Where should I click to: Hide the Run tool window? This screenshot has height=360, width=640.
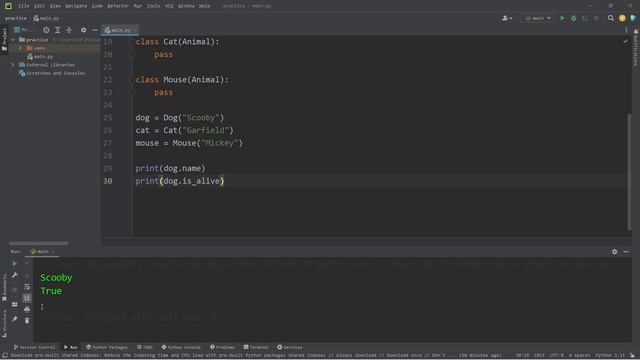(626, 252)
